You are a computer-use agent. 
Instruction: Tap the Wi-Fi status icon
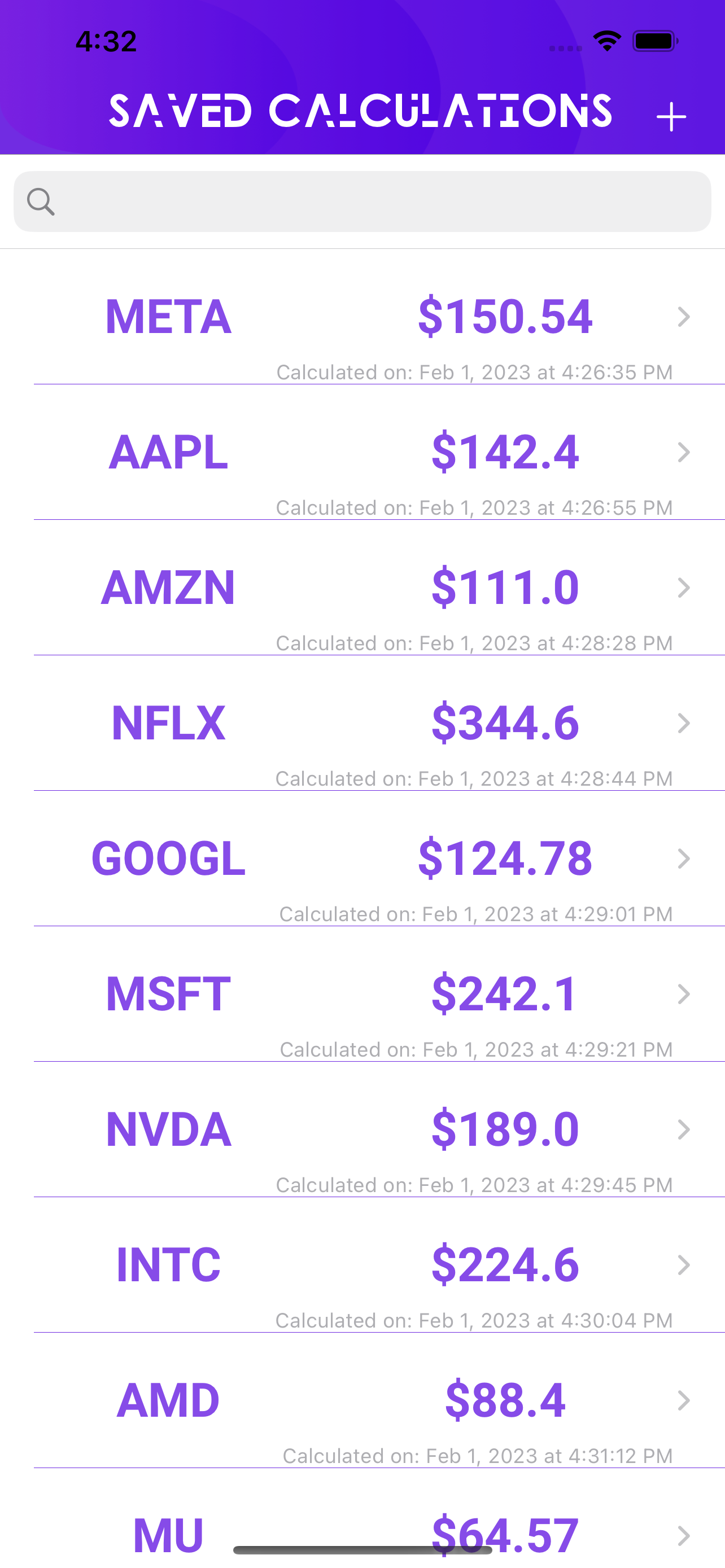coord(607,41)
